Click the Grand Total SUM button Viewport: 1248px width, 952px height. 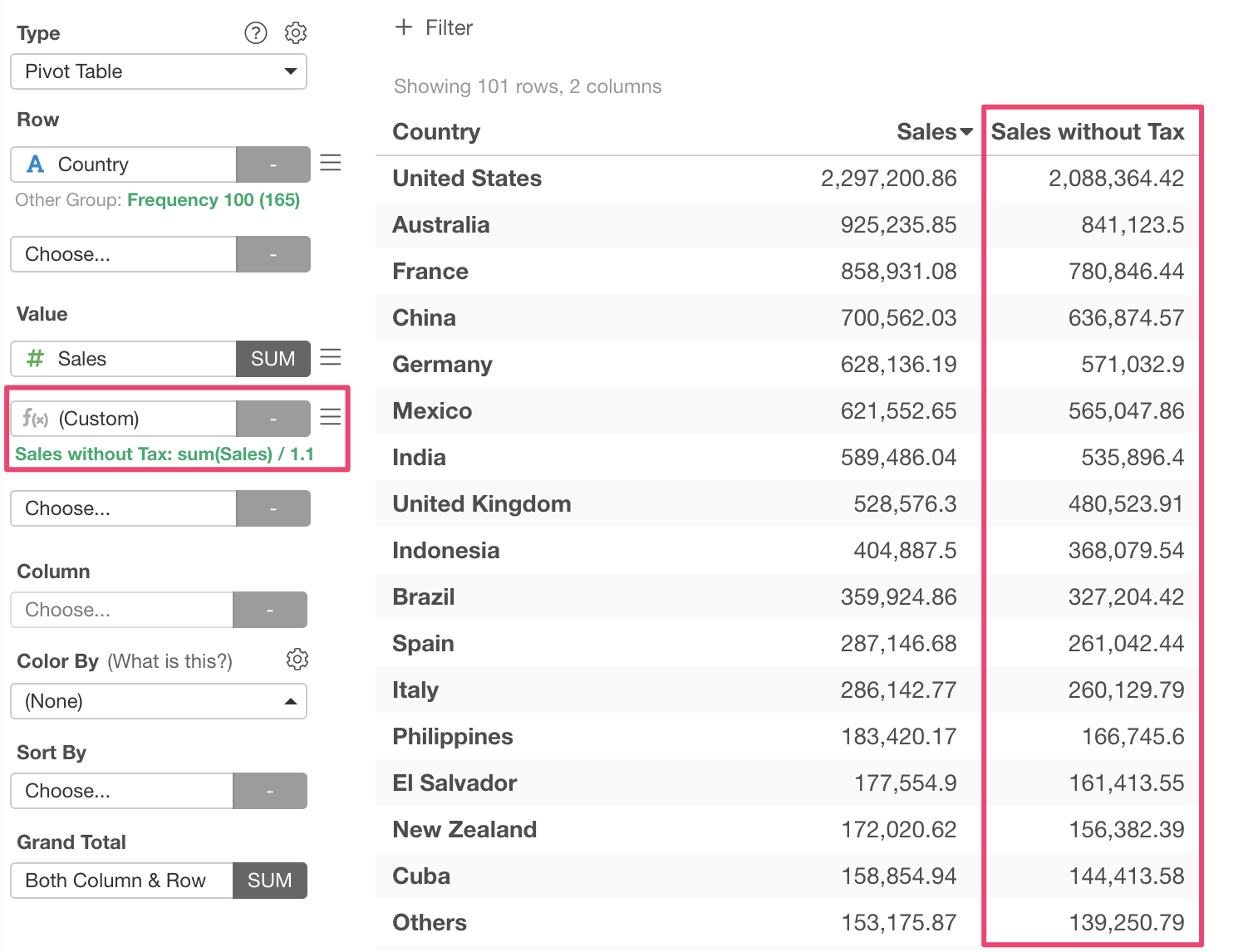[270, 881]
